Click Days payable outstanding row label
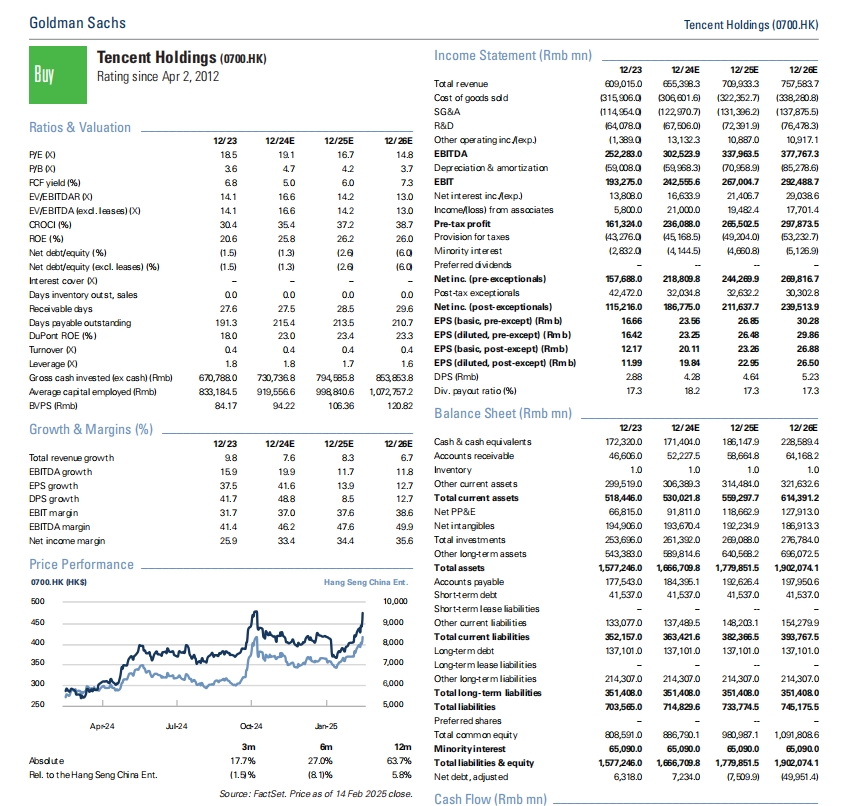Screen dimensions: 845x806 (x=80, y=323)
